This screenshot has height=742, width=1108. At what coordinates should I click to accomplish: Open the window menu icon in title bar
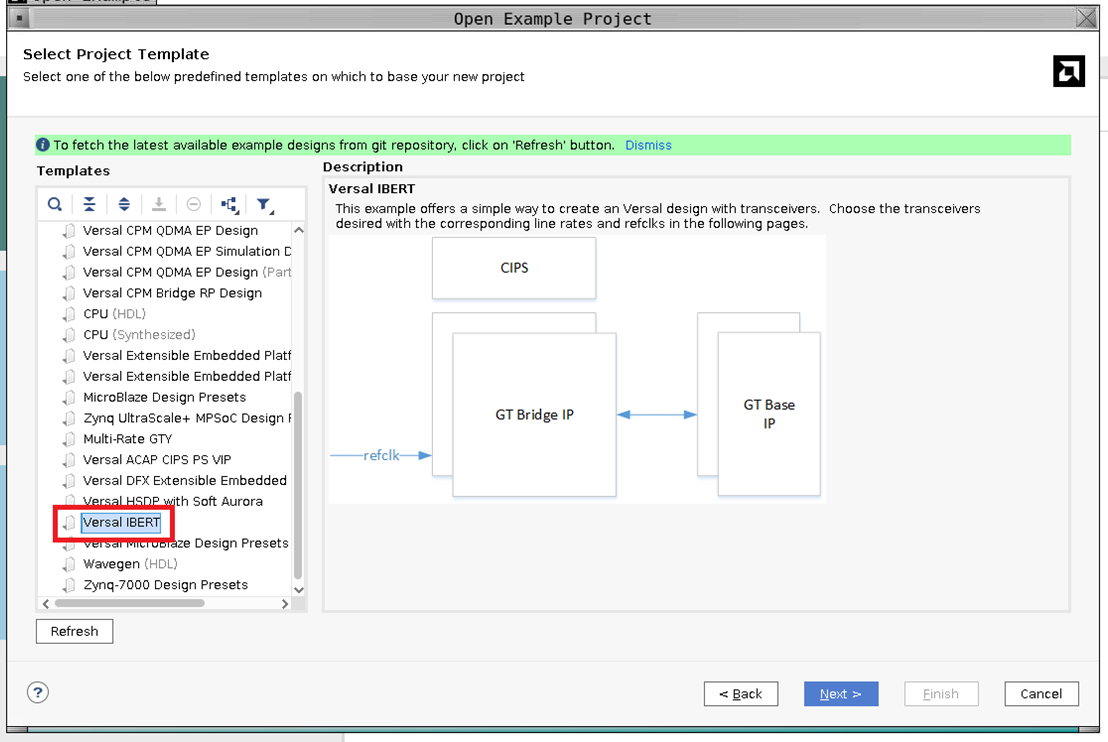19,18
